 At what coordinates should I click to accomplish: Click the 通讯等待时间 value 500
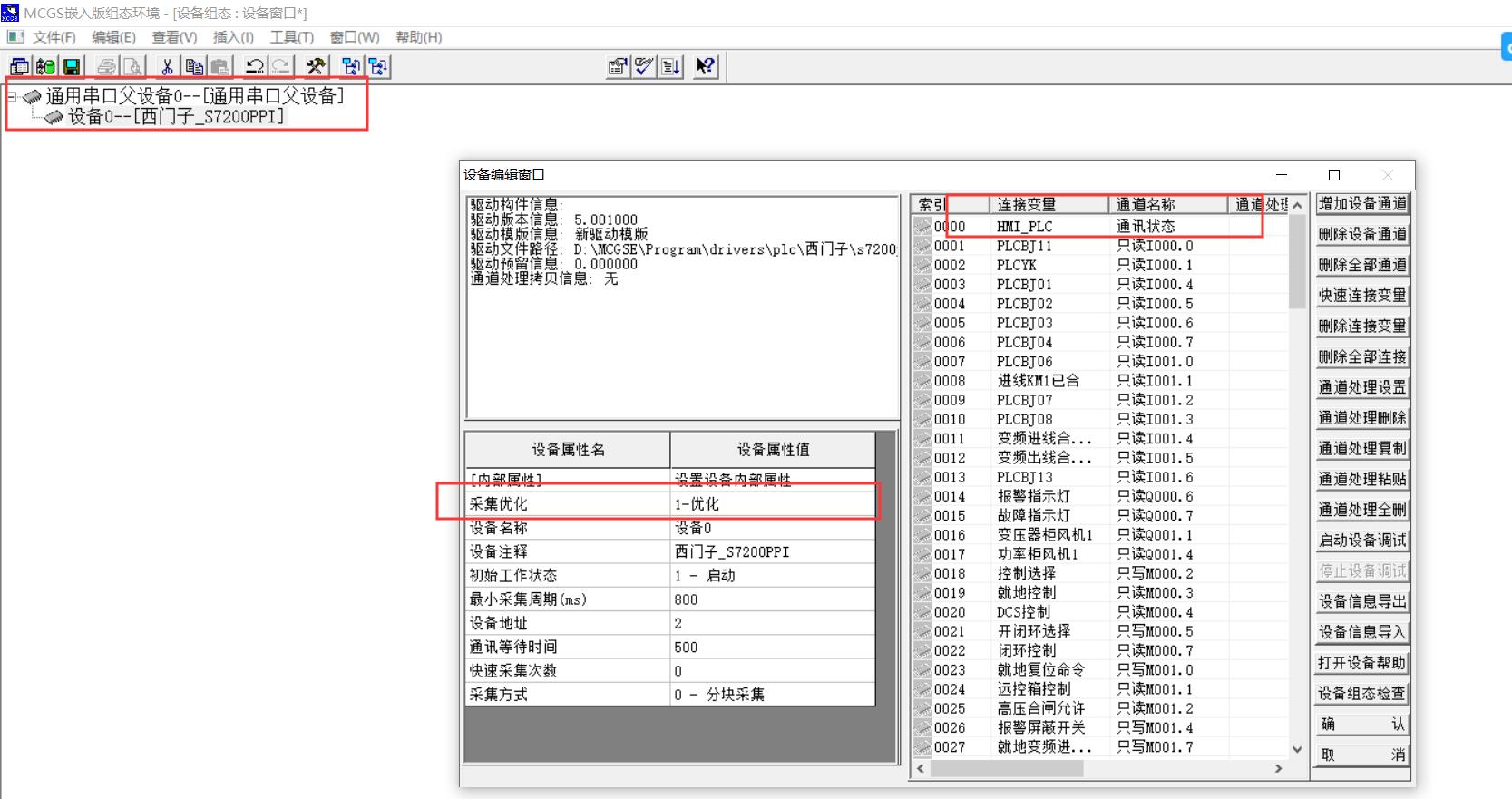point(773,648)
